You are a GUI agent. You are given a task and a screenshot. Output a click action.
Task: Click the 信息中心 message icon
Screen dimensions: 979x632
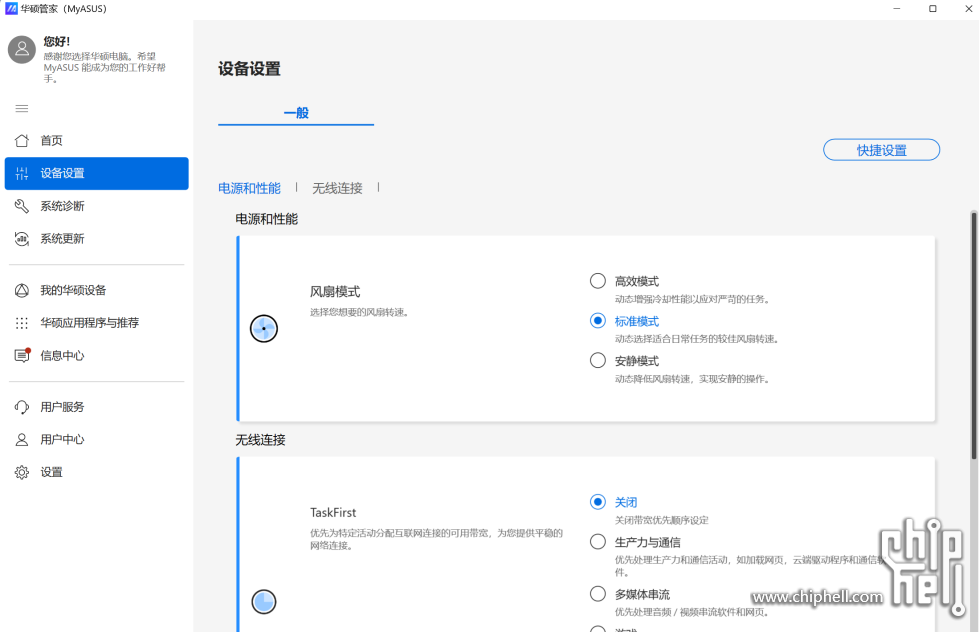pos(22,355)
